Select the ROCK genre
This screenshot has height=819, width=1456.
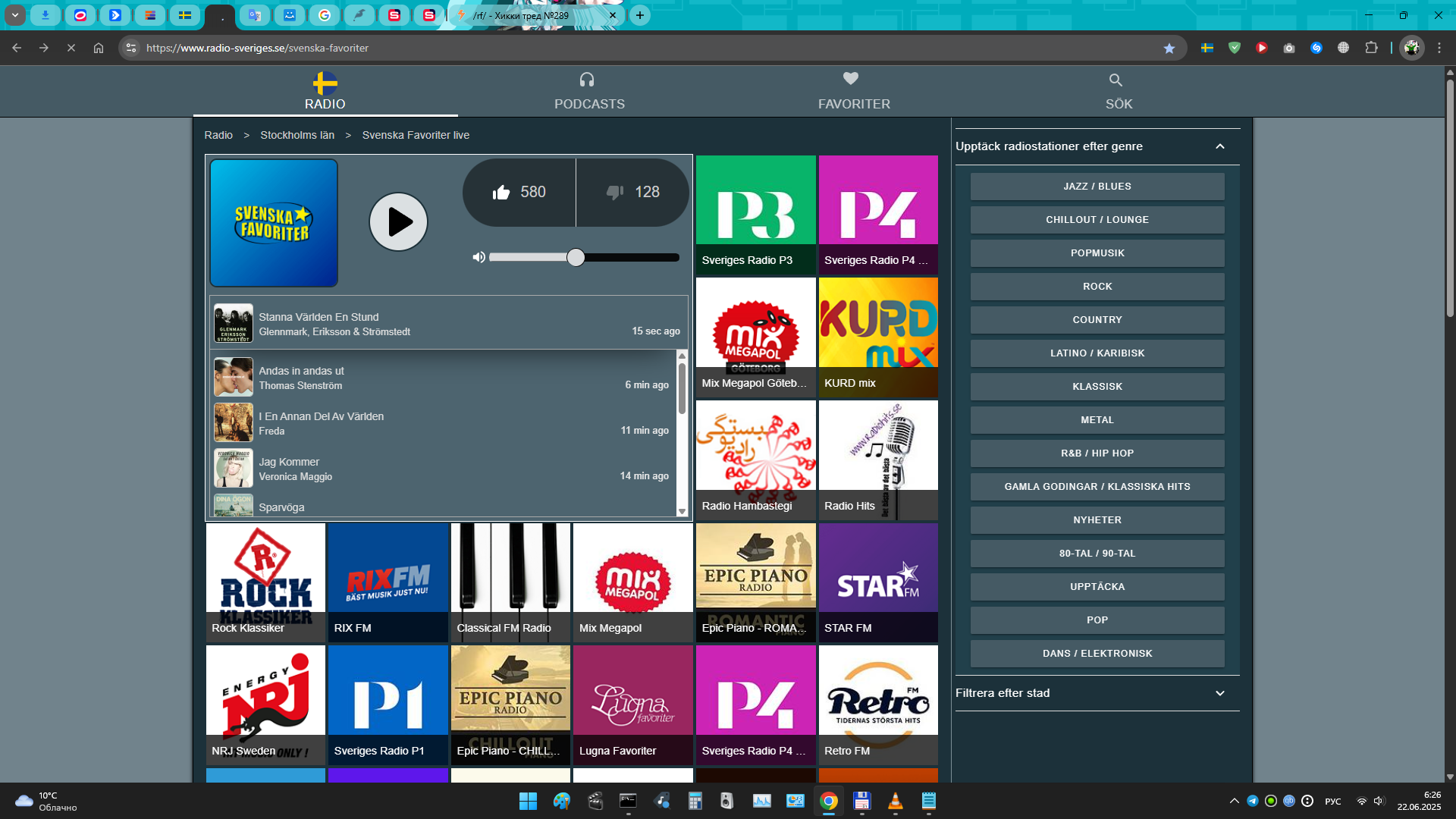tap(1097, 287)
